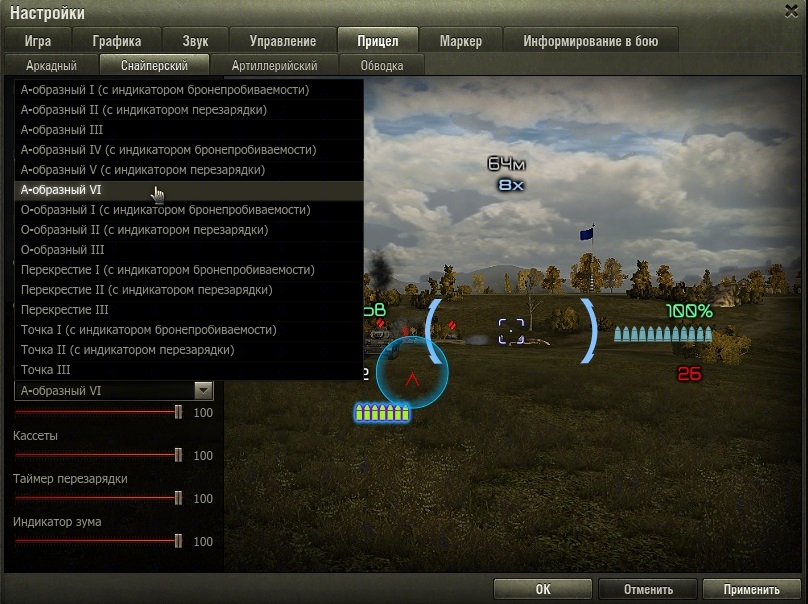The height and width of the screenshot is (604, 808).
Task: Choose the О-образный III option
Action: pyautogui.click(x=189, y=250)
